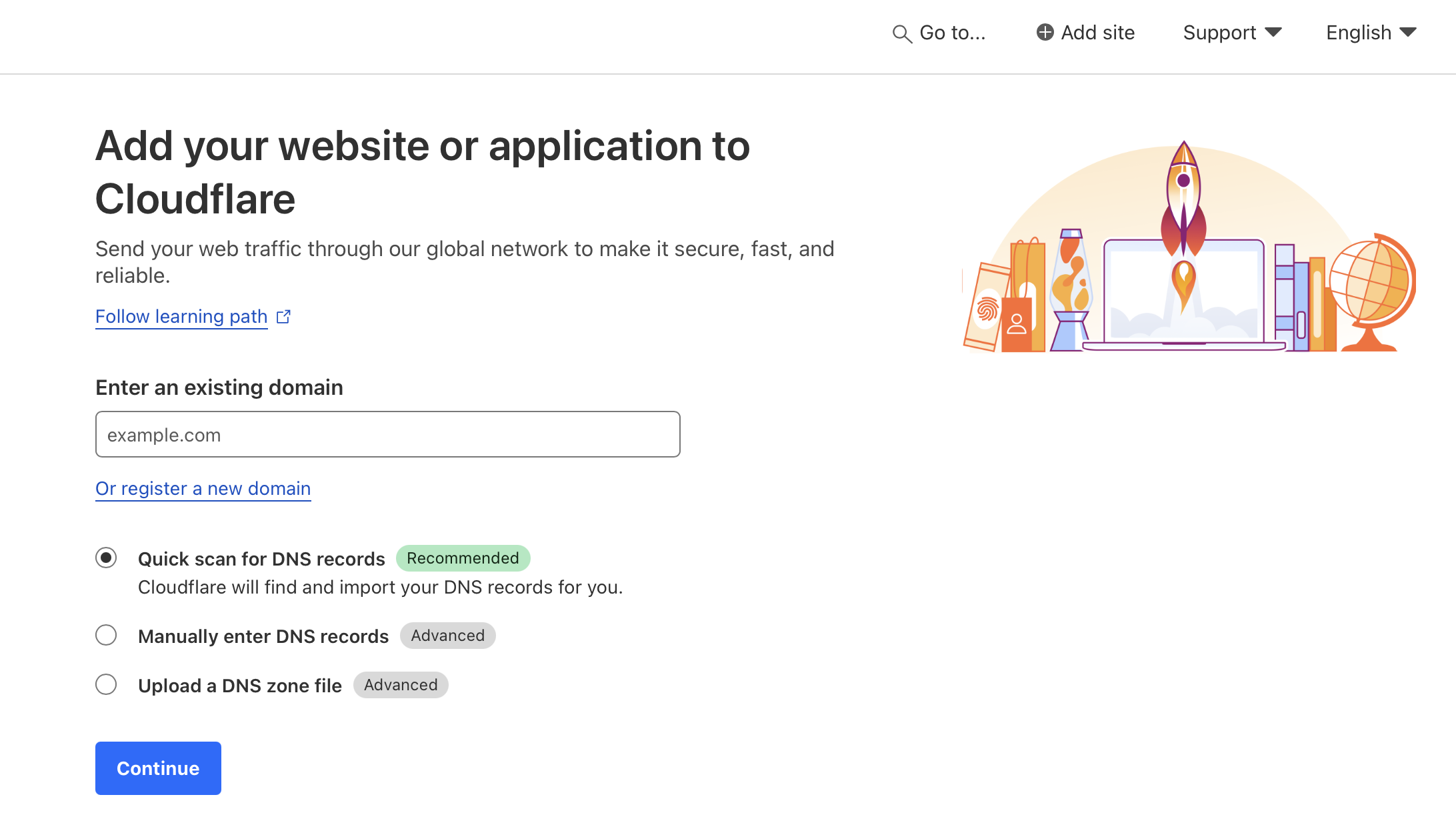Click the Support dropdown caret icon
The height and width of the screenshot is (839, 1456).
pos(1274,32)
